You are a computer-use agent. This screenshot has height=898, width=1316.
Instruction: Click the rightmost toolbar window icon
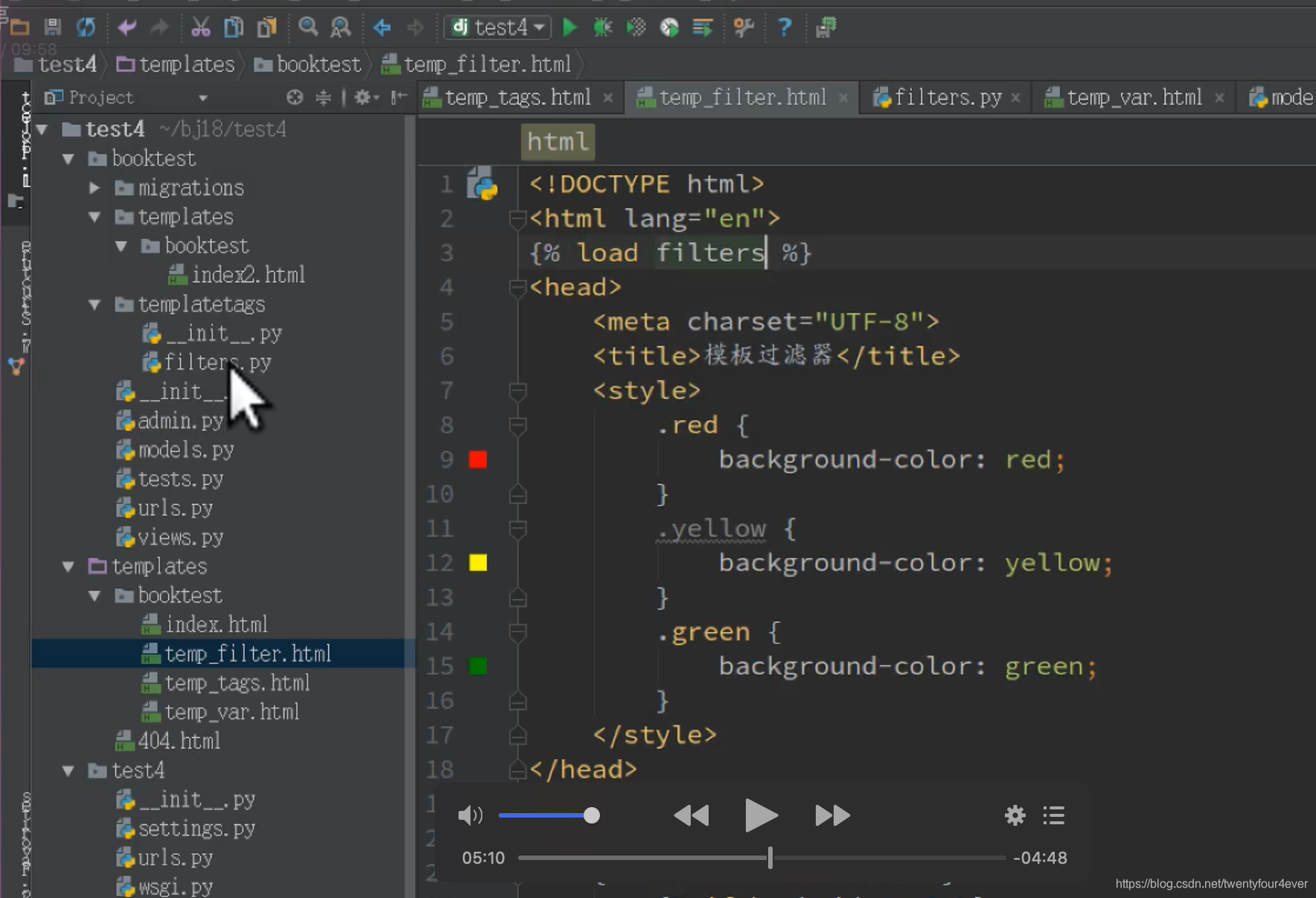(x=825, y=28)
